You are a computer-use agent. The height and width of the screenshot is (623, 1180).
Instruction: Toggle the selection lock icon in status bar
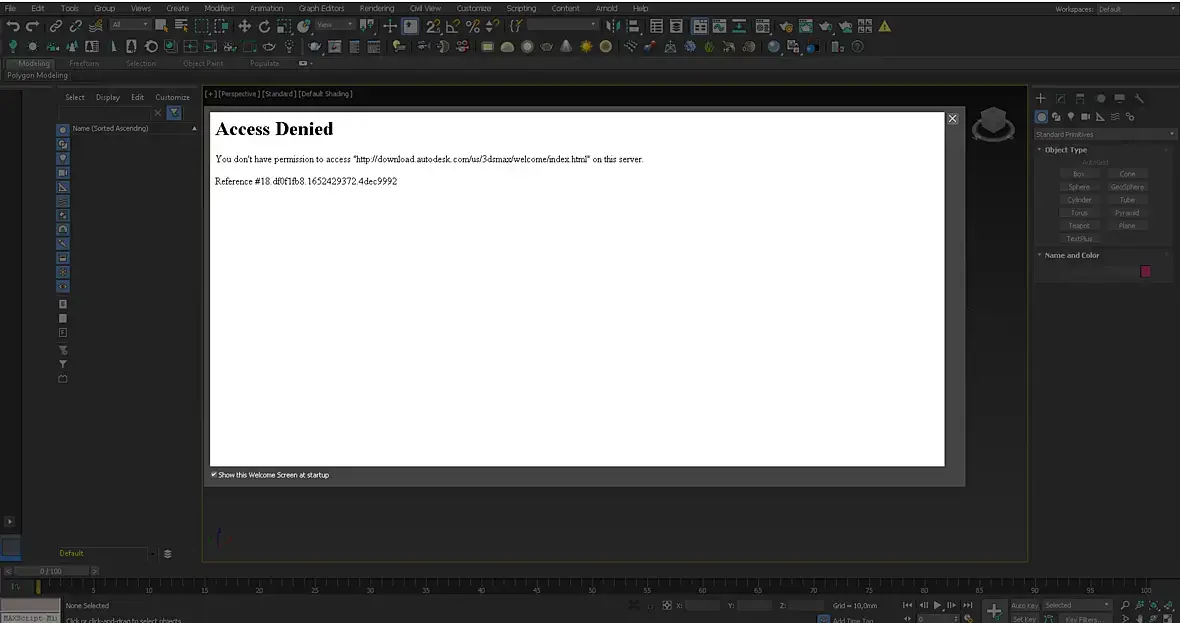[x=650, y=606]
